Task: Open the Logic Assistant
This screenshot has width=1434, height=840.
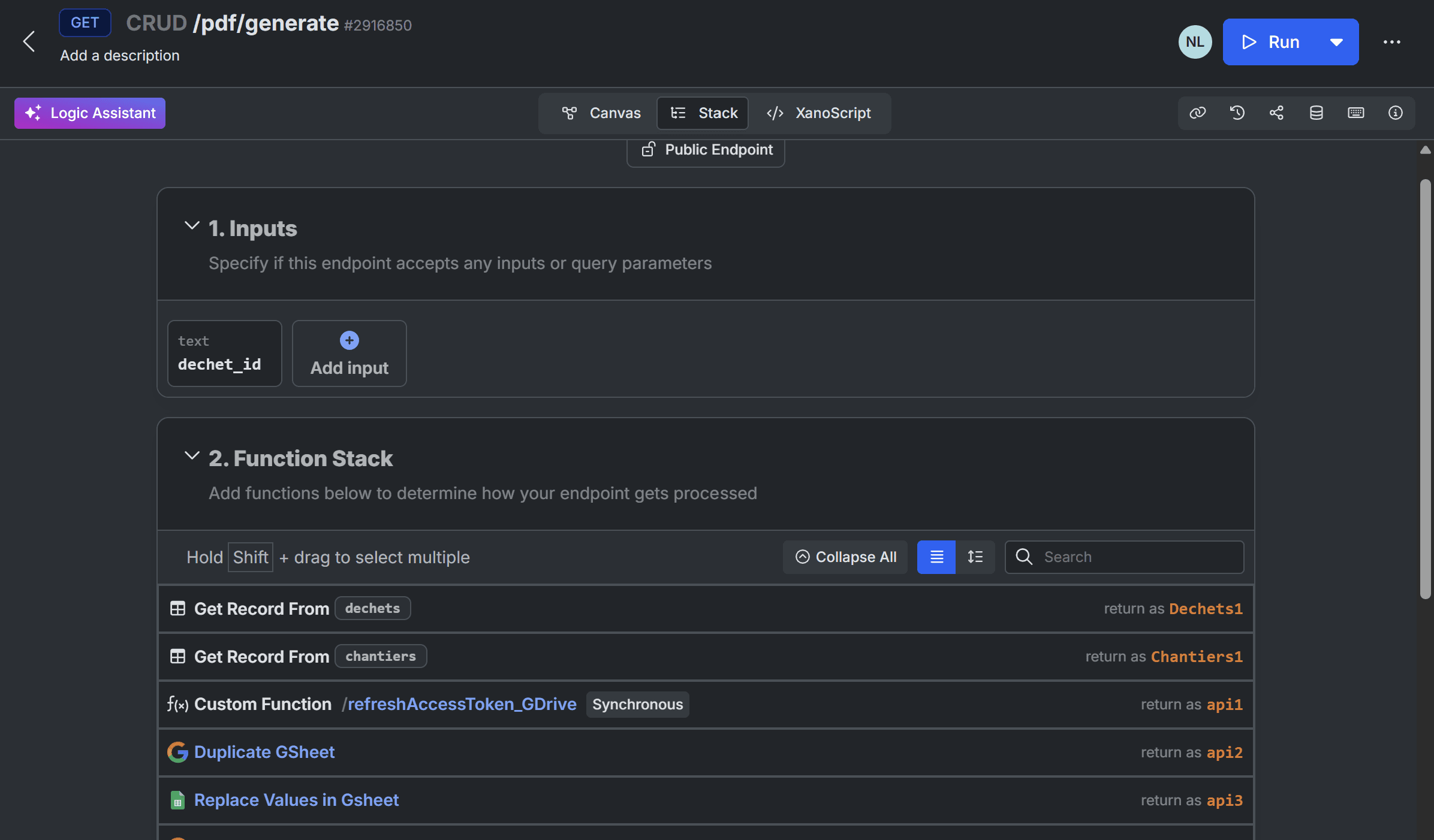Action: (x=90, y=113)
